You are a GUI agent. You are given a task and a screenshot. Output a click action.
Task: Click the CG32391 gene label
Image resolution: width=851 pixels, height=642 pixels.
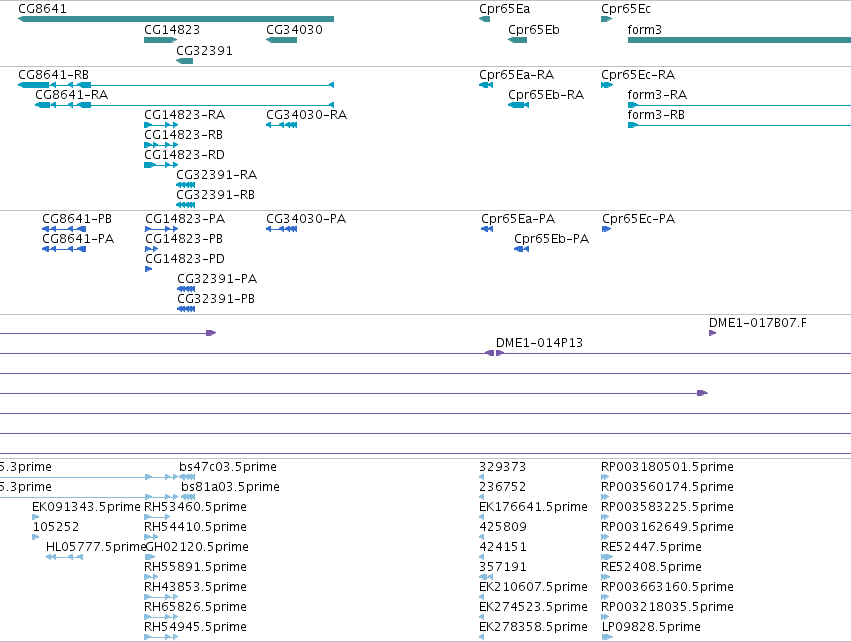pos(205,50)
